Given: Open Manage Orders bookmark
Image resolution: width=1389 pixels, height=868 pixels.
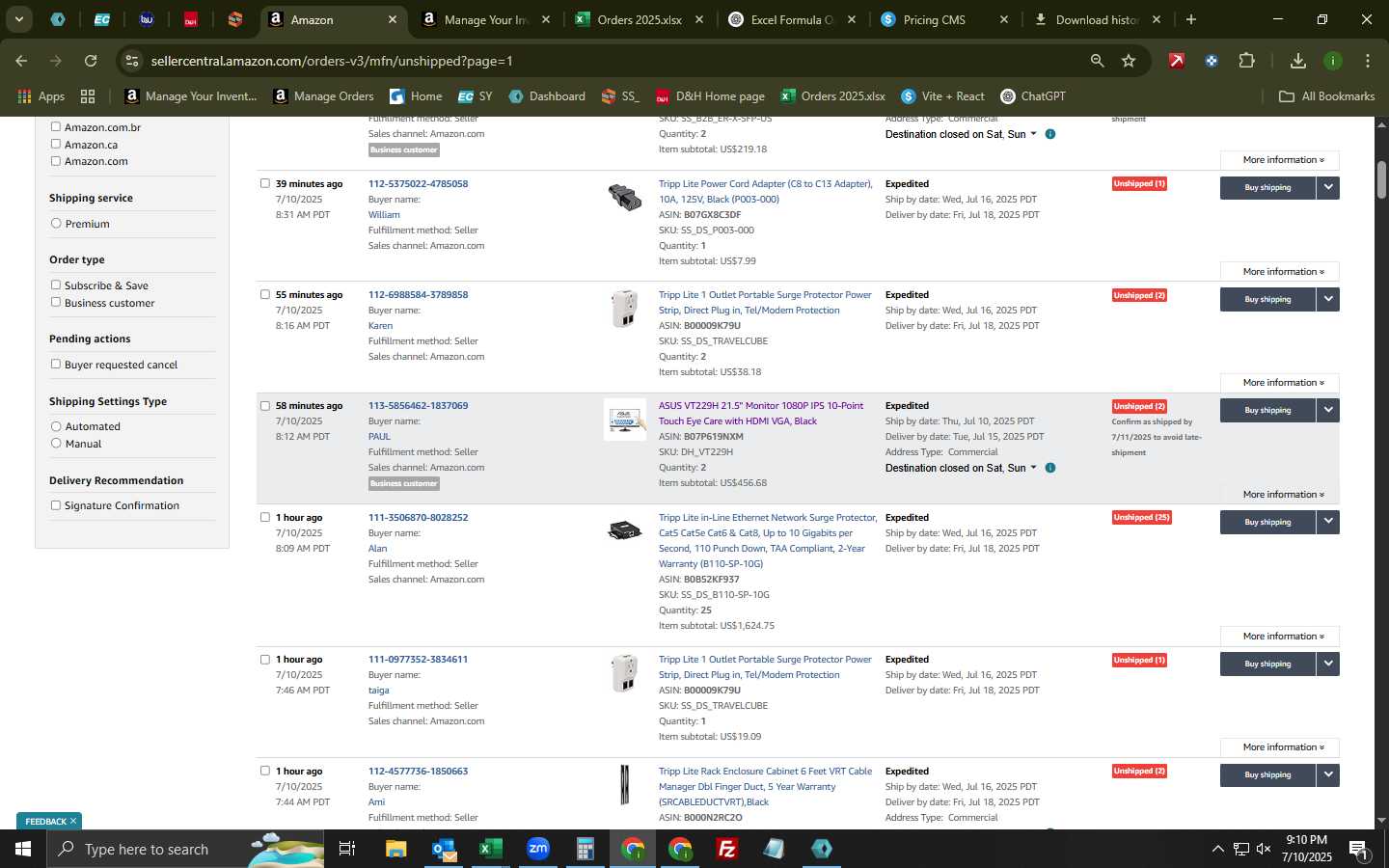Looking at the screenshot, I should click(x=323, y=96).
